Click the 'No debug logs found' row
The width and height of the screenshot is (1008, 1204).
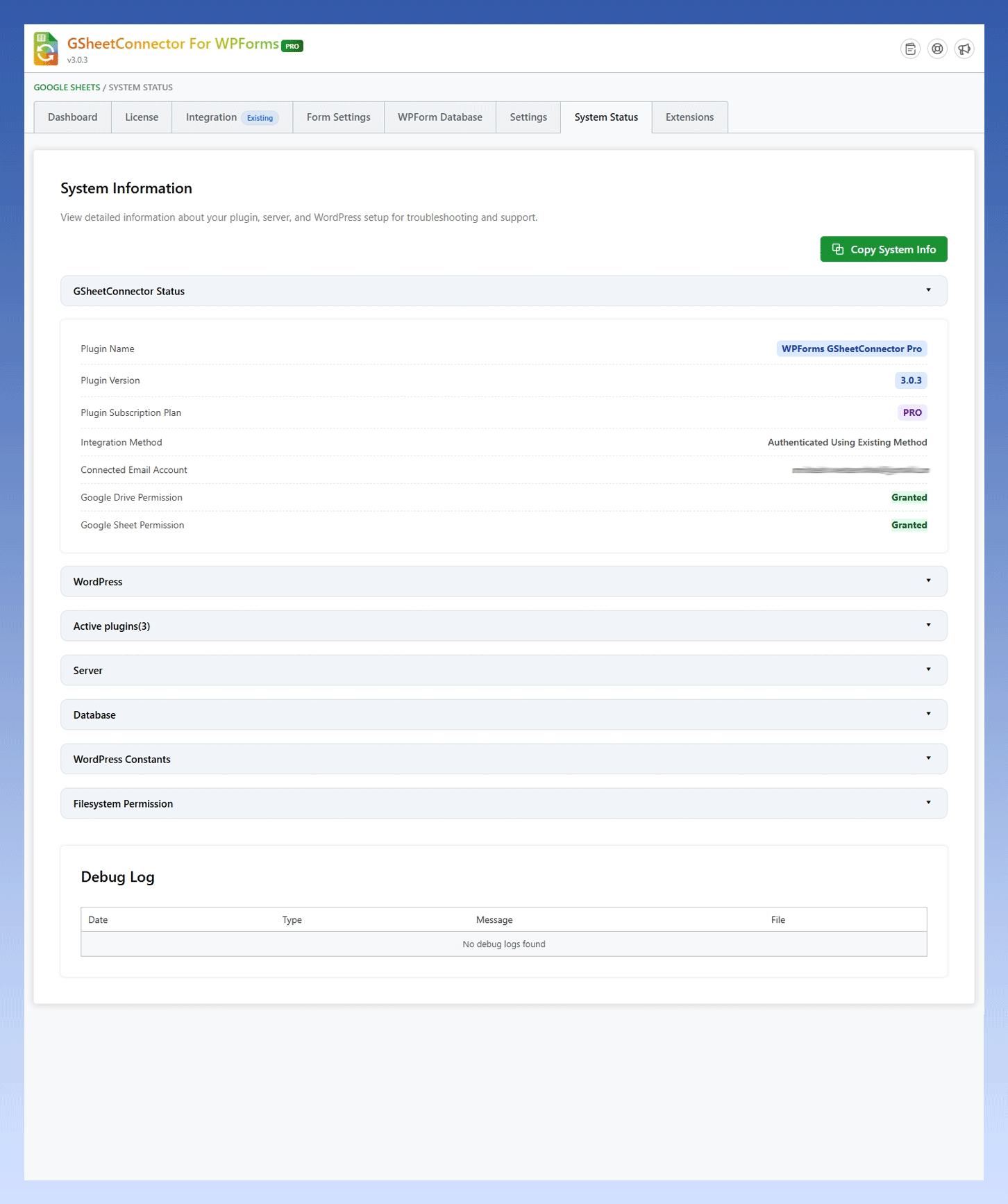click(503, 944)
